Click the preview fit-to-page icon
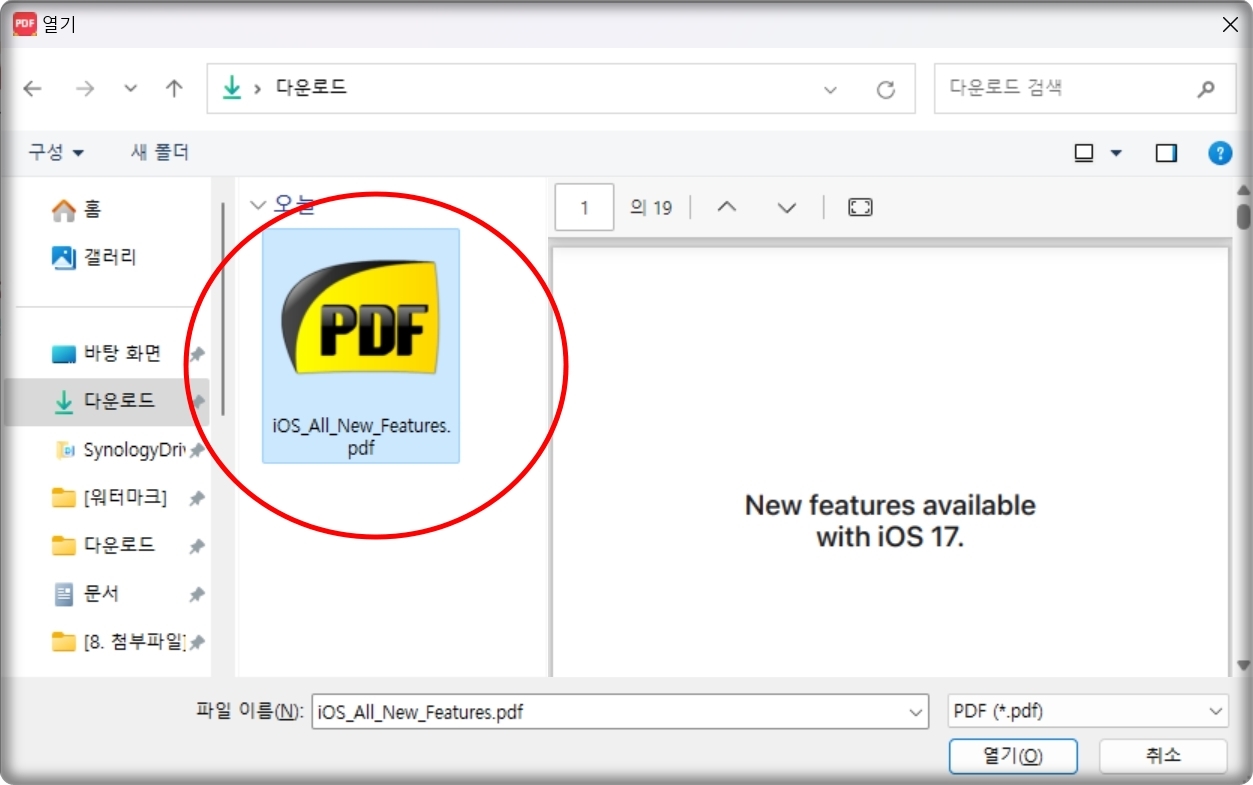This screenshot has height=785, width=1253. [x=860, y=207]
